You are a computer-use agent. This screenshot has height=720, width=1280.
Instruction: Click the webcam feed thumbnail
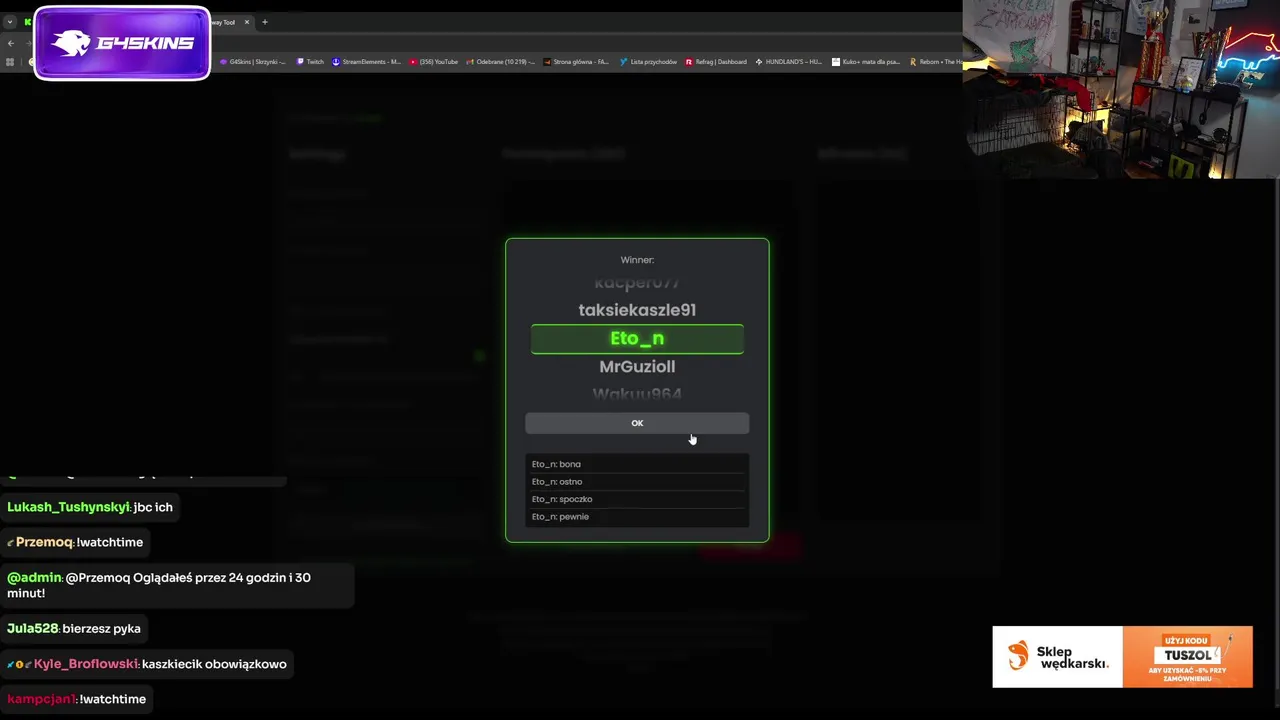click(1121, 89)
